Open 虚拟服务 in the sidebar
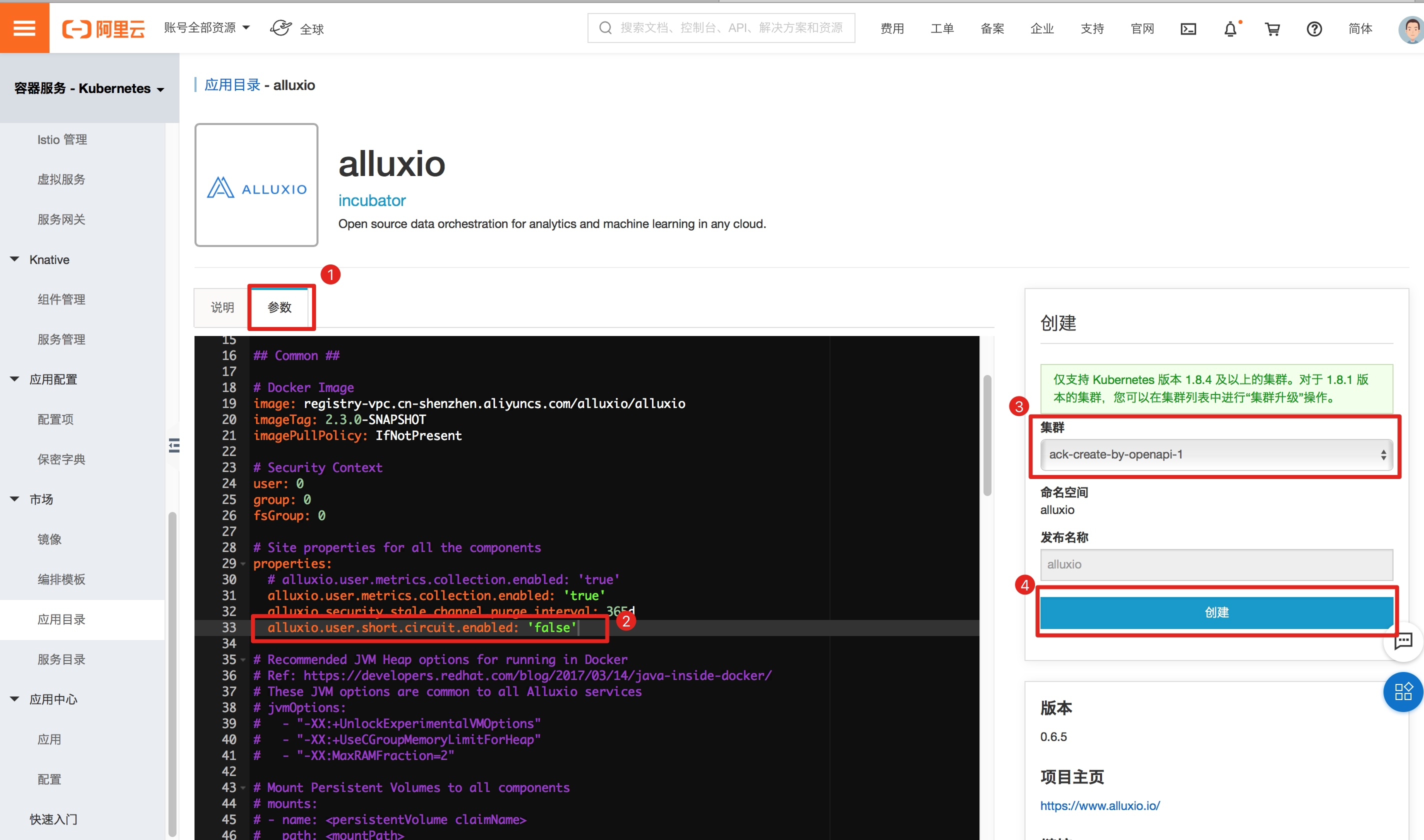Viewport: 1424px width, 840px height. pos(61,179)
